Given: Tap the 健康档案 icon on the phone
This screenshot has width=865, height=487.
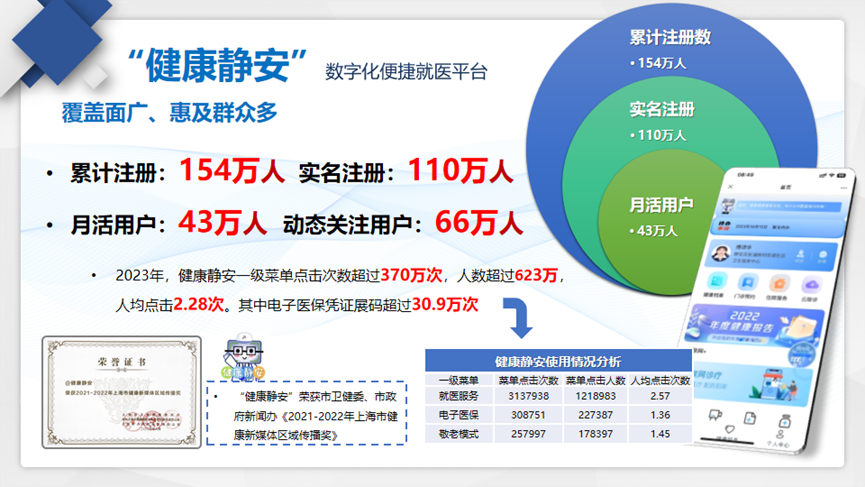Looking at the screenshot, I should click(716, 281).
